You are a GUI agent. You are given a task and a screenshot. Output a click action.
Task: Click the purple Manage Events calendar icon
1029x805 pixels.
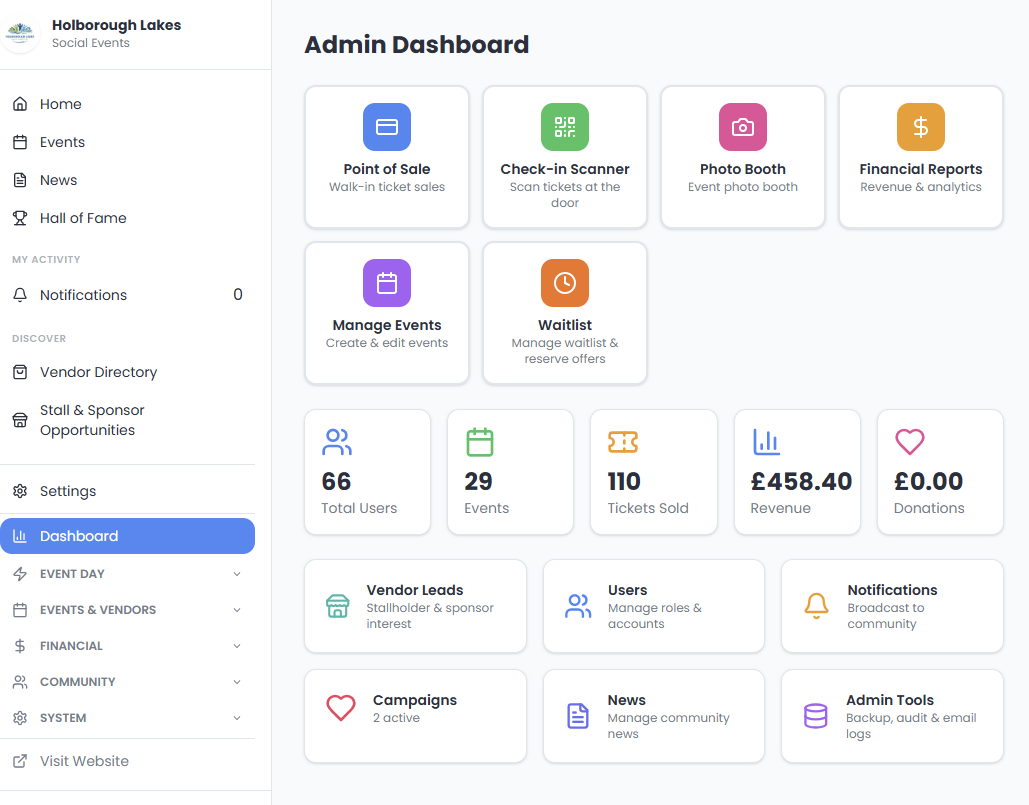click(x=387, y=283)
